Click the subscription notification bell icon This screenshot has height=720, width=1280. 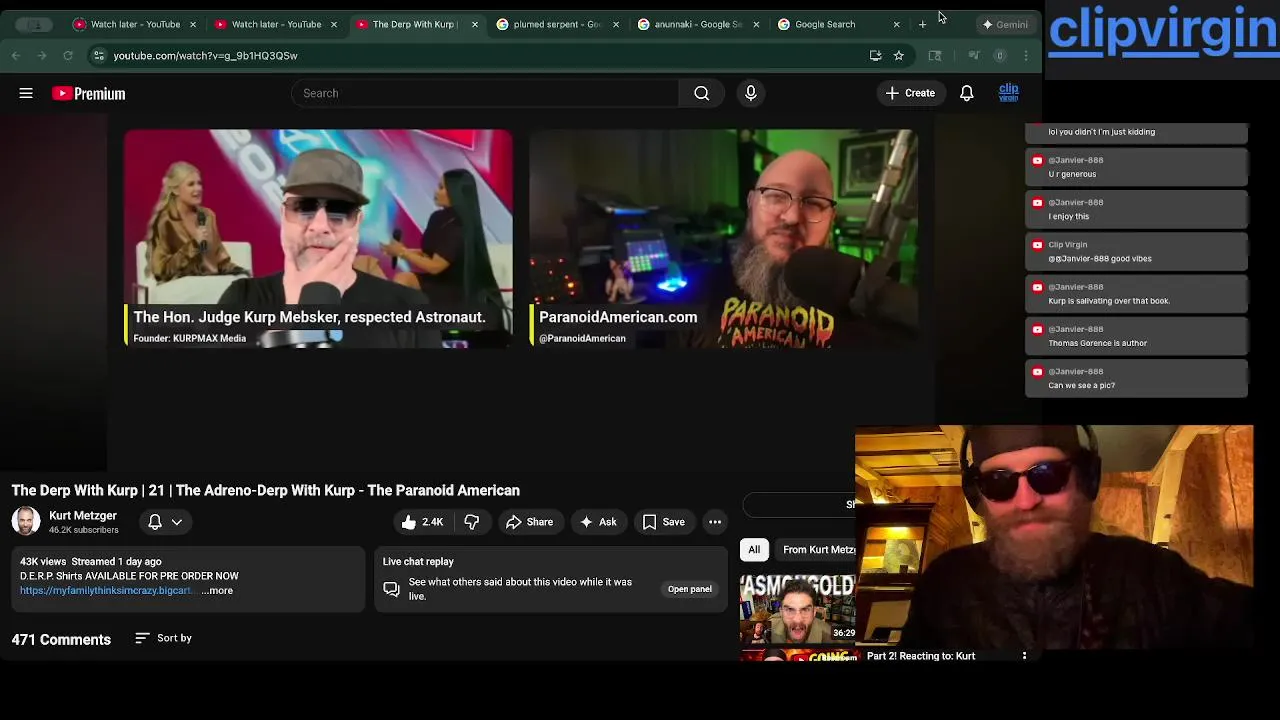[x=155, y=522]
